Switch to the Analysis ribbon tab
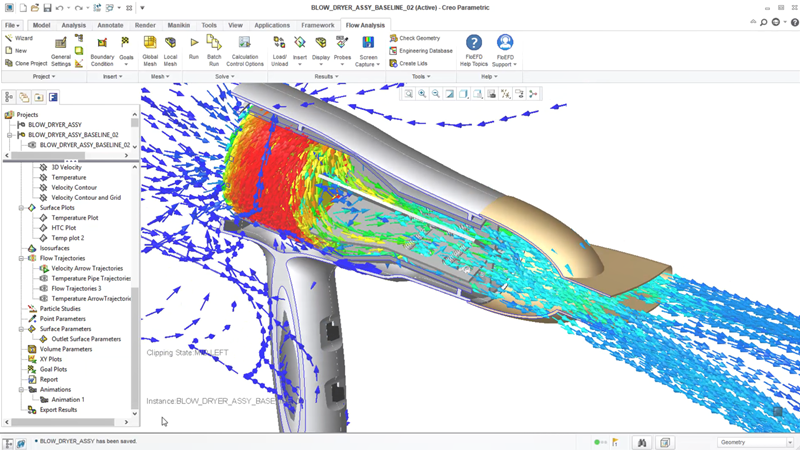 click(73, 25)
